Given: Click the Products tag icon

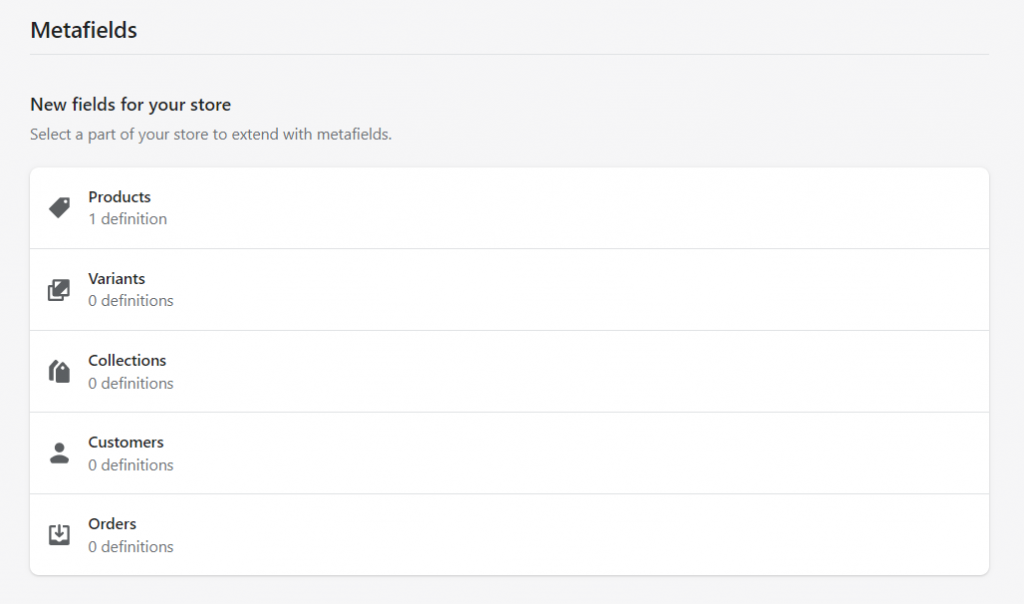Looking at the screenshot, I should pos(58,206).
